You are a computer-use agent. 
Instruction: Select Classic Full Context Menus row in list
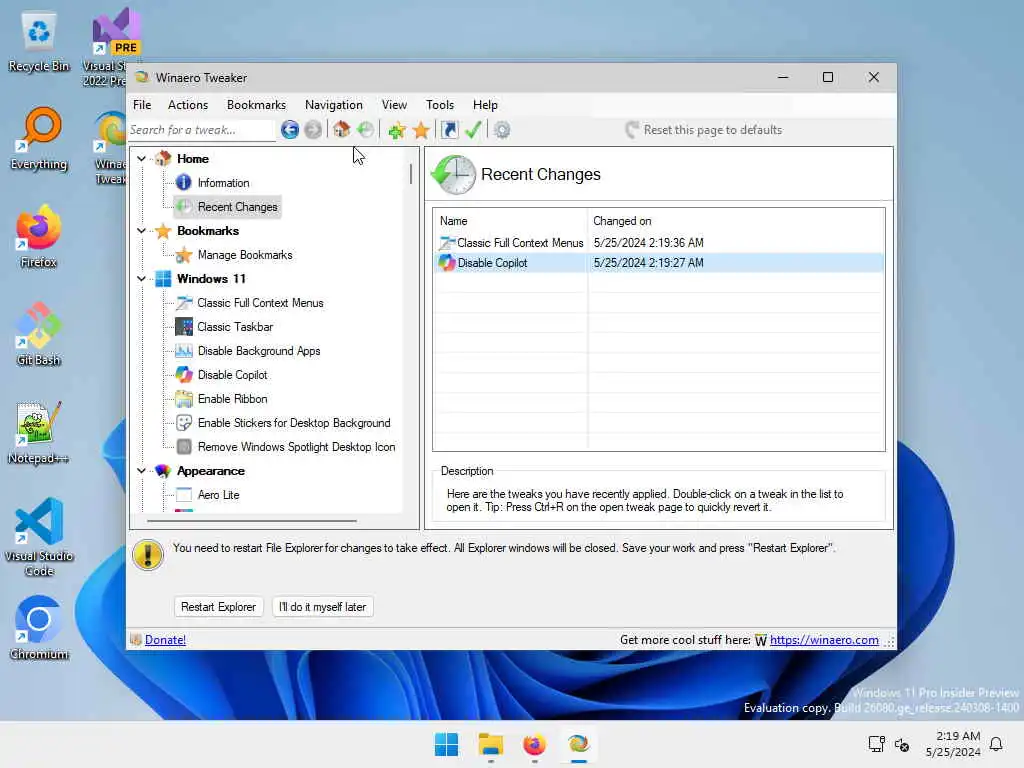coord(658,243)
